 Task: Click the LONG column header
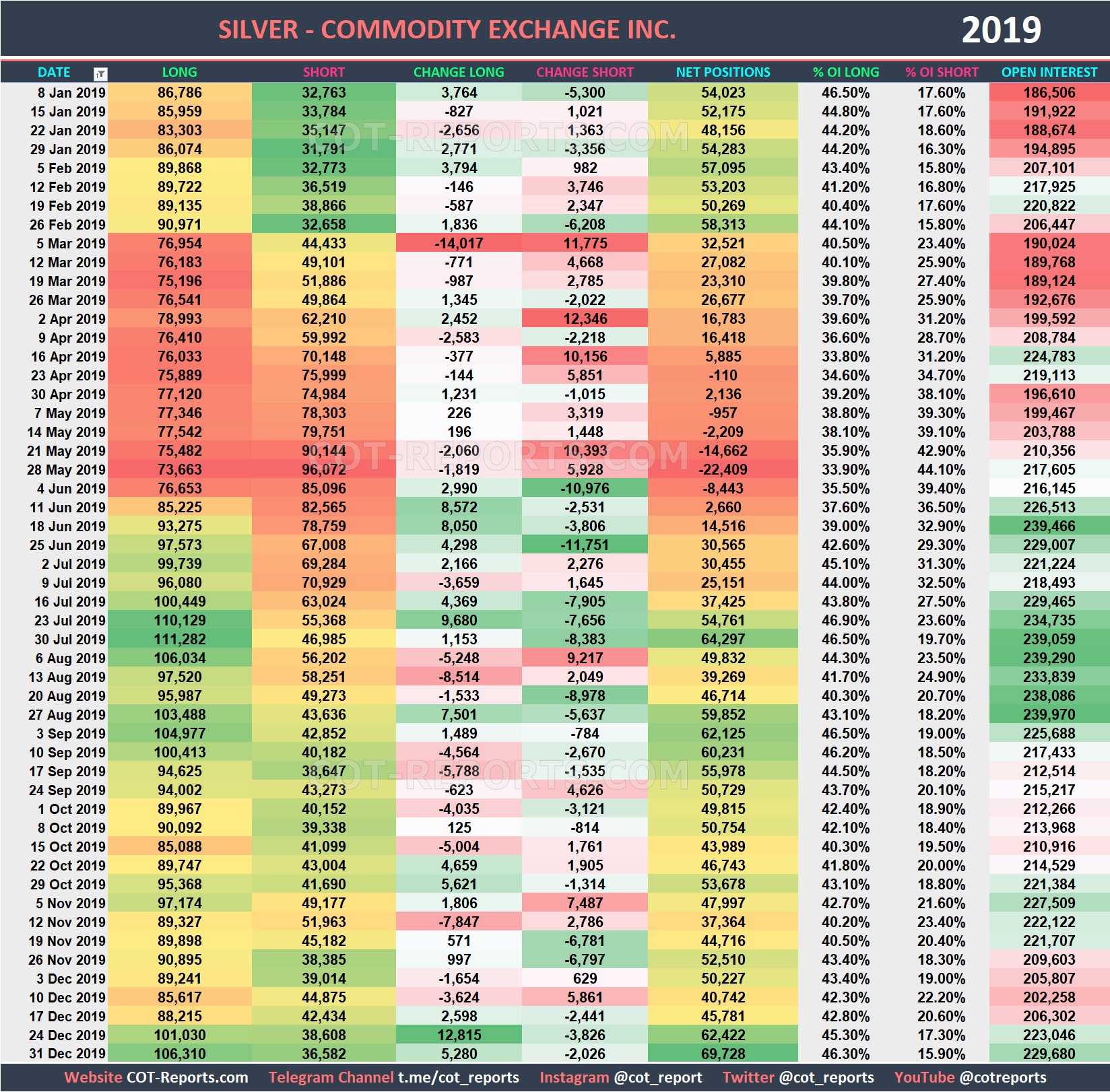[179, 72]
